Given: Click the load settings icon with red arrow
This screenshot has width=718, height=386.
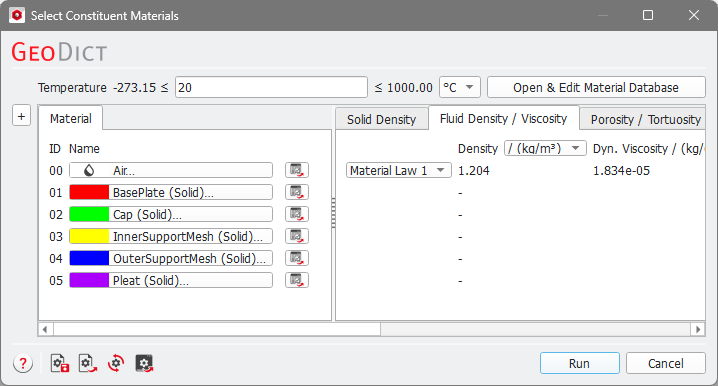Looking at the screenshot, I should (x=88, y=364).
